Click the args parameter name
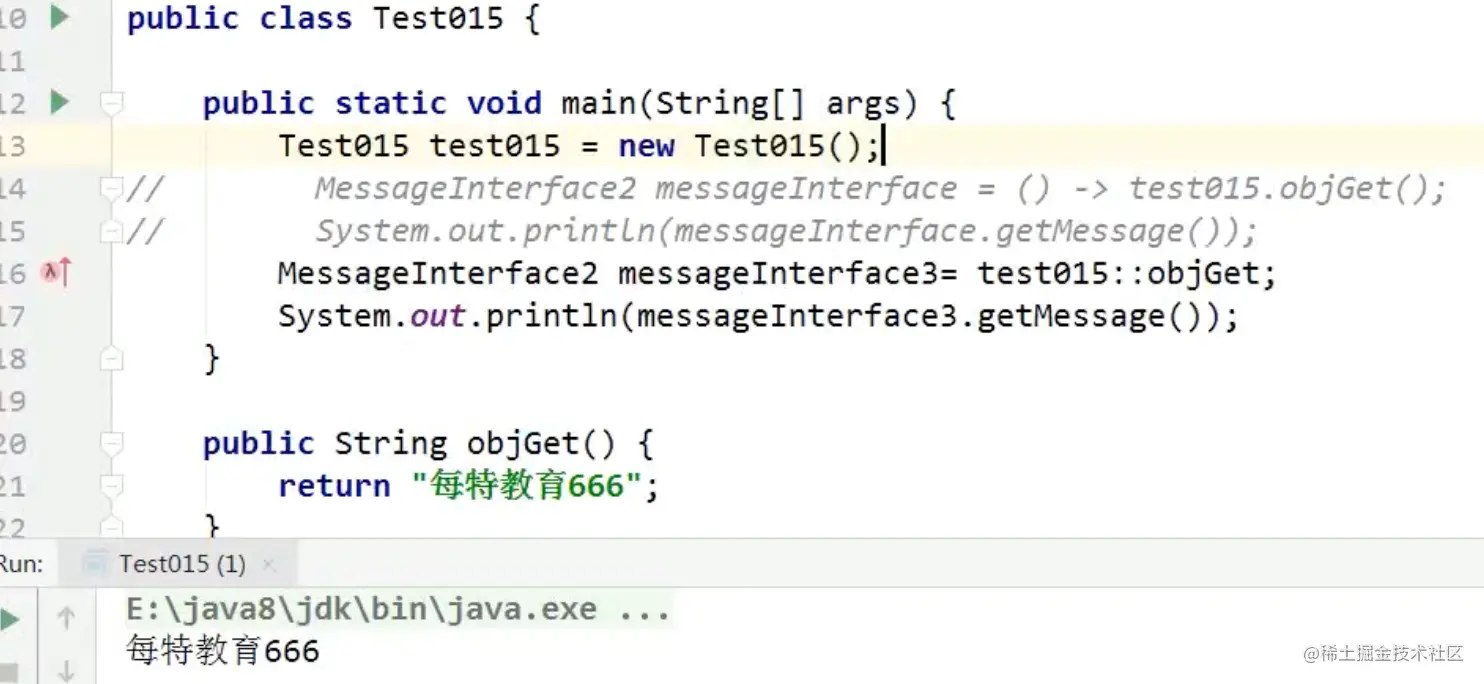Image resolution: width=1484 pixels, height=684 pixels. [864, 103]
